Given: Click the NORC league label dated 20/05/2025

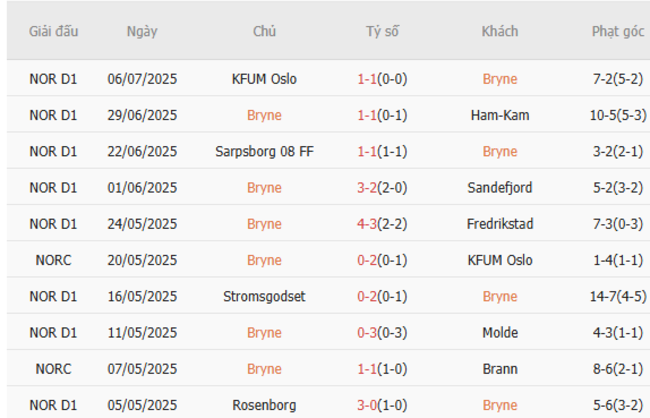Looking at the screenshot, I should (x=53, y=260).
